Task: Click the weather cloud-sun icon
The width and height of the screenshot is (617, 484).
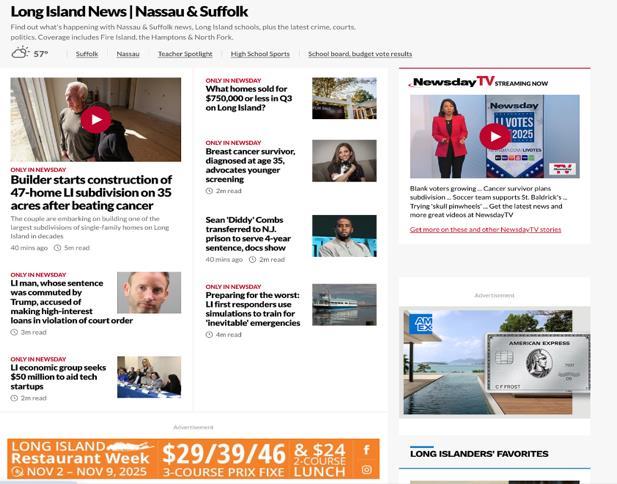Action: [20, 53]
